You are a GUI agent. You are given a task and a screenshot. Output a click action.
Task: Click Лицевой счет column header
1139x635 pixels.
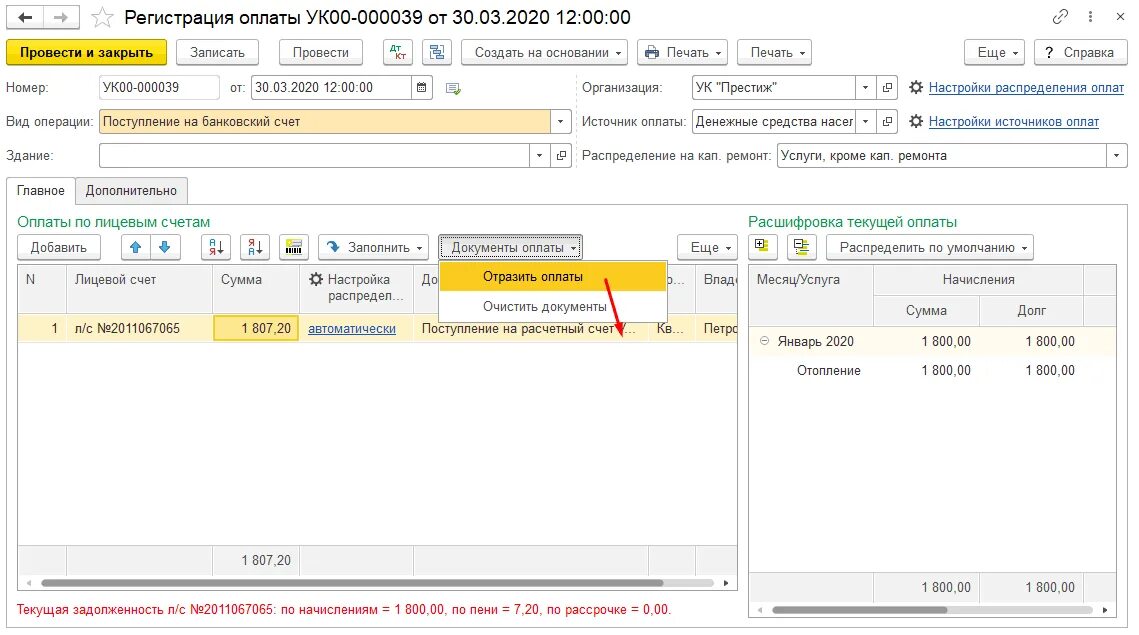(139, 288)
